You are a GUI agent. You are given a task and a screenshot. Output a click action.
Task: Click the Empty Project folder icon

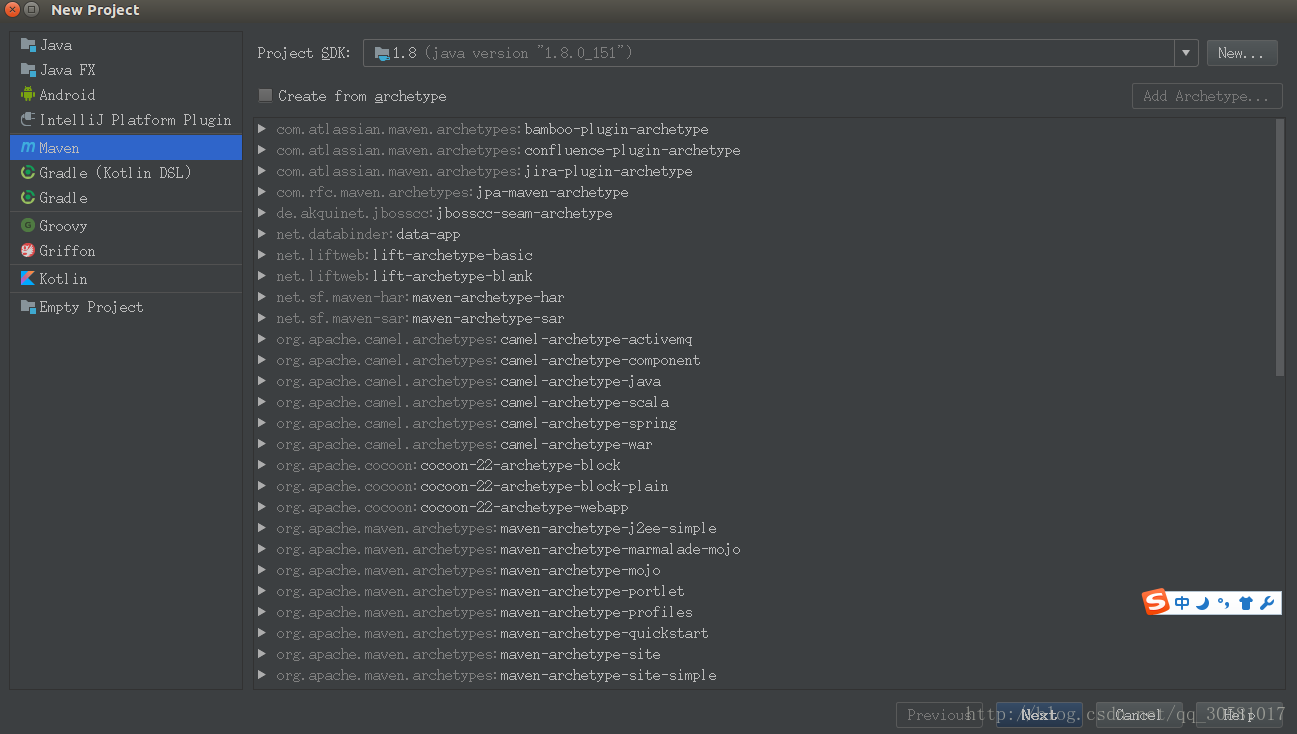point(28,307)
